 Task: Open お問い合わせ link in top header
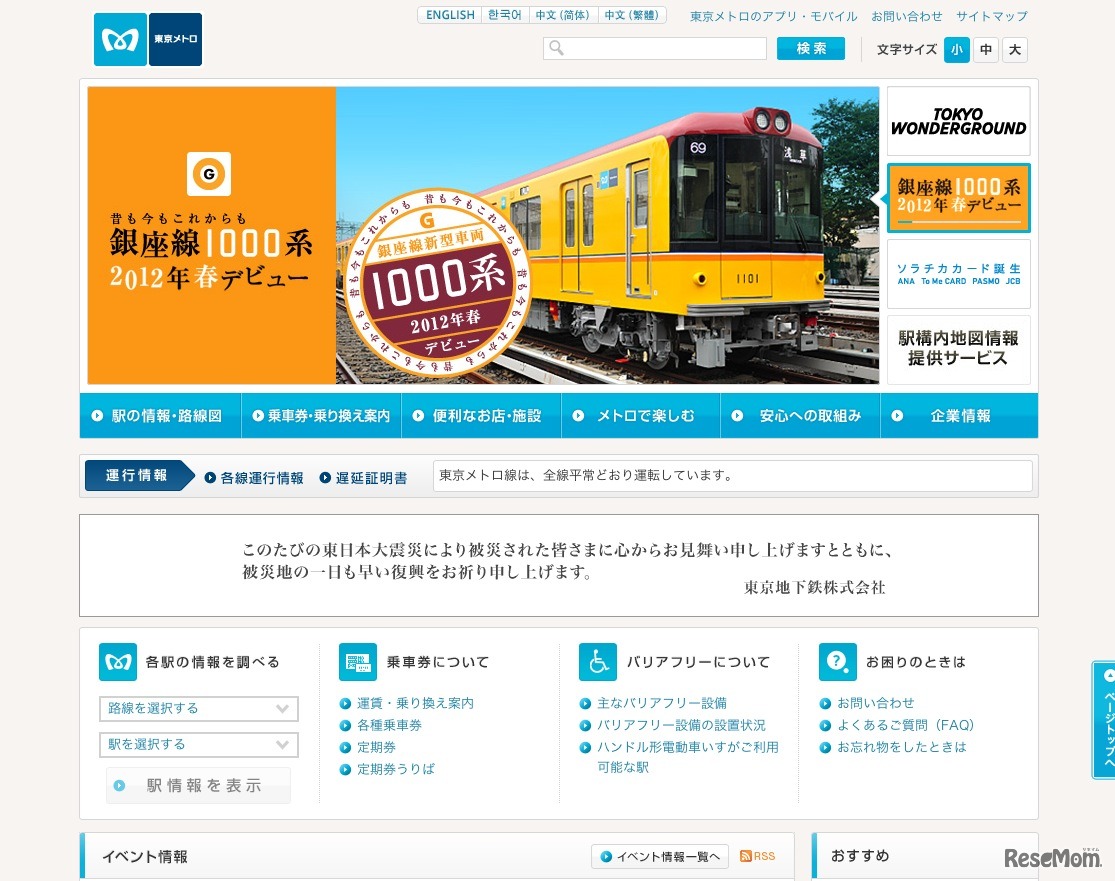(907, 16)
